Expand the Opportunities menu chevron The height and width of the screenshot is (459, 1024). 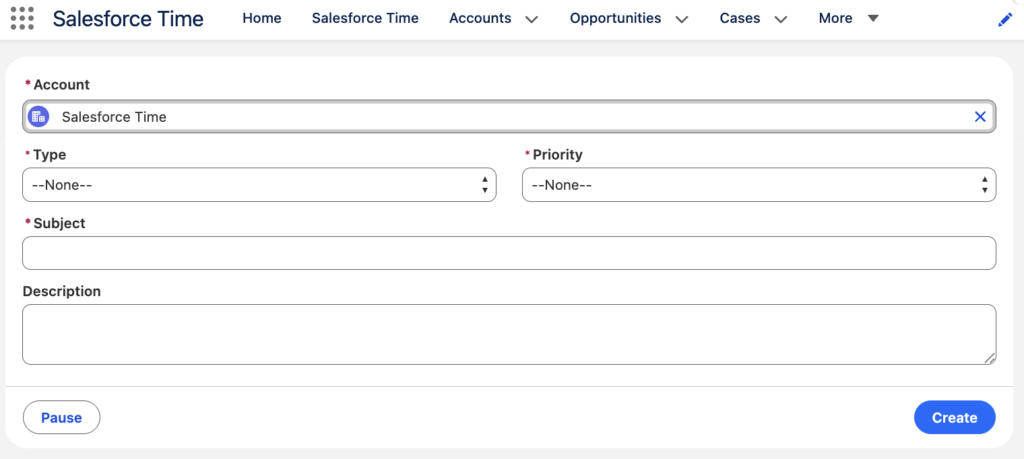tap(681, 19)
